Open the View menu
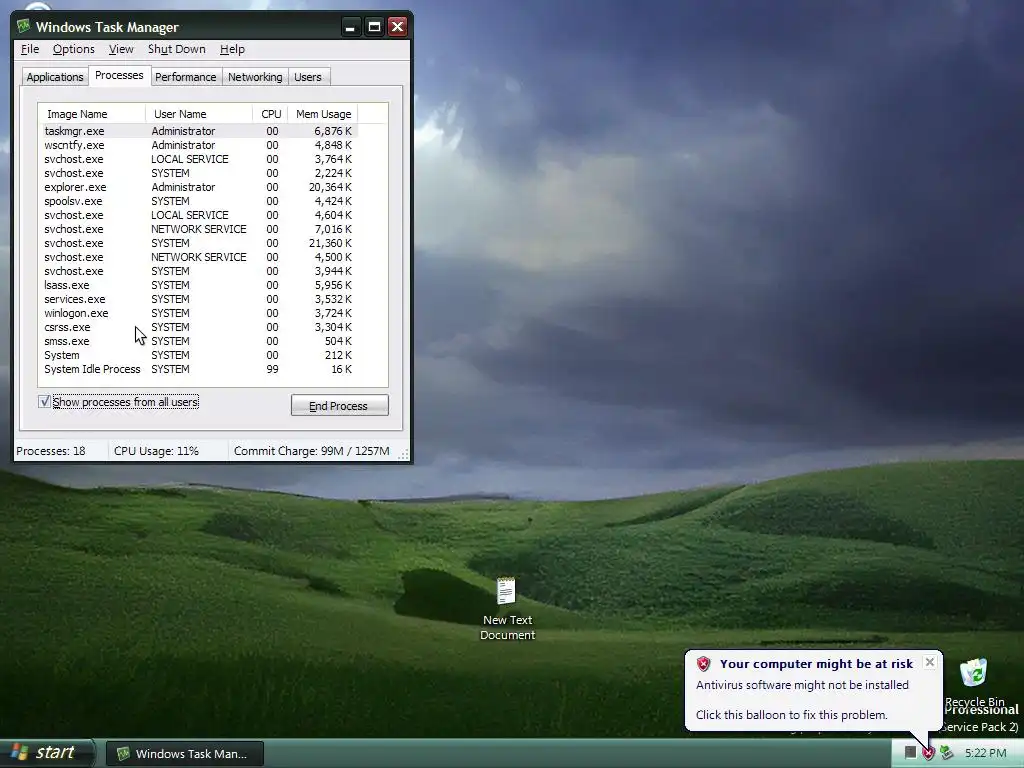 (121, 49)
